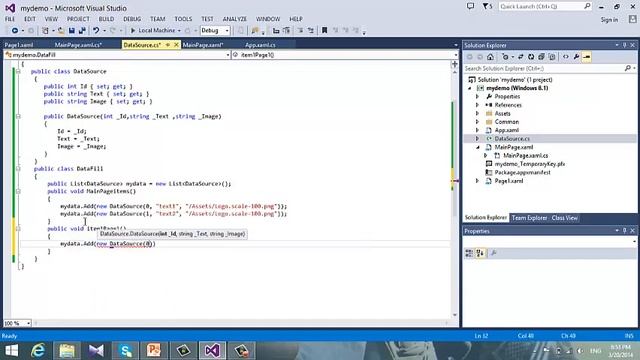Collapse the MainPageItems method outlining region
This screenshot has width=640, height=360.
tap(18, 191)
